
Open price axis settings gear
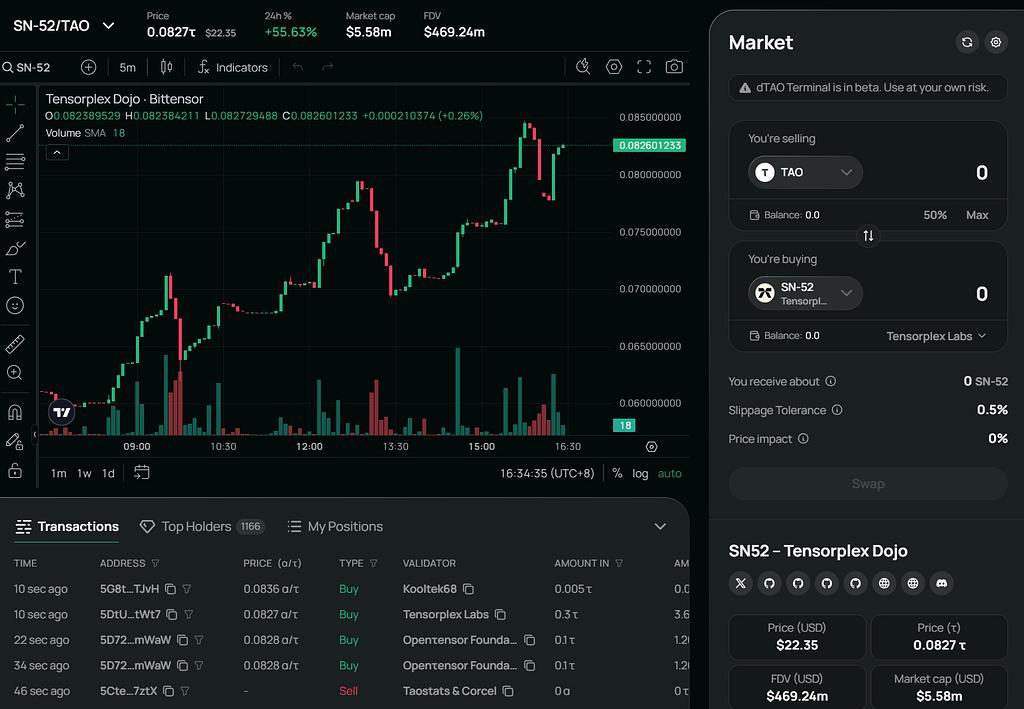[651, 447]
